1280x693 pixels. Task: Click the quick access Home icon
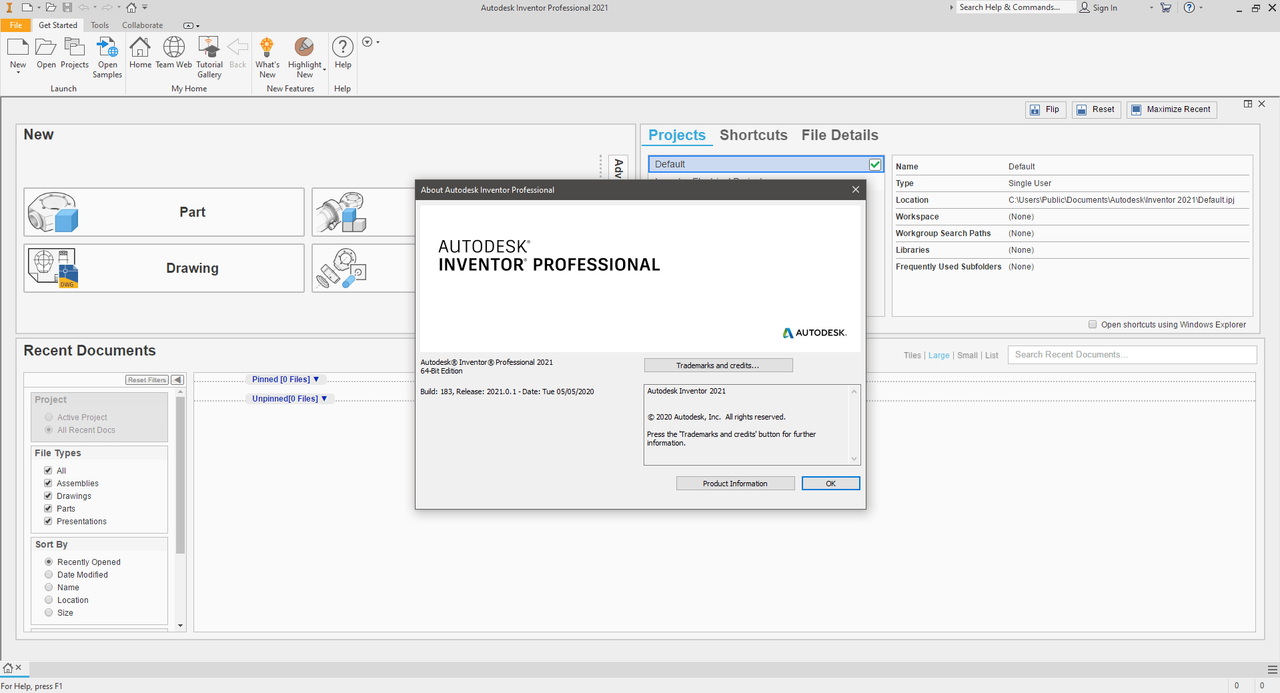tap(131, 7)
